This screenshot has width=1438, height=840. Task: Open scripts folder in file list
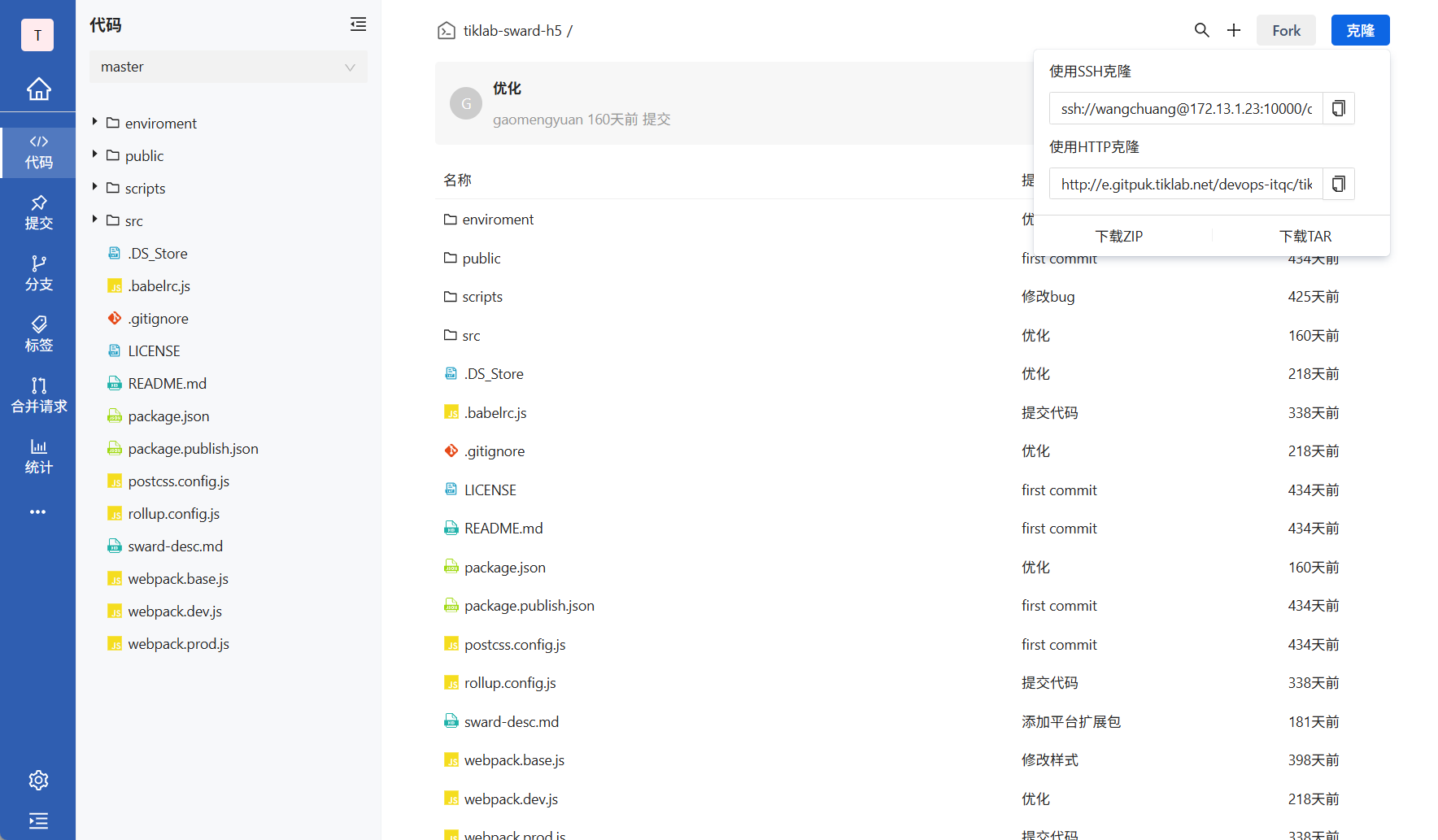pyautogui.click(x=482, y=296)
